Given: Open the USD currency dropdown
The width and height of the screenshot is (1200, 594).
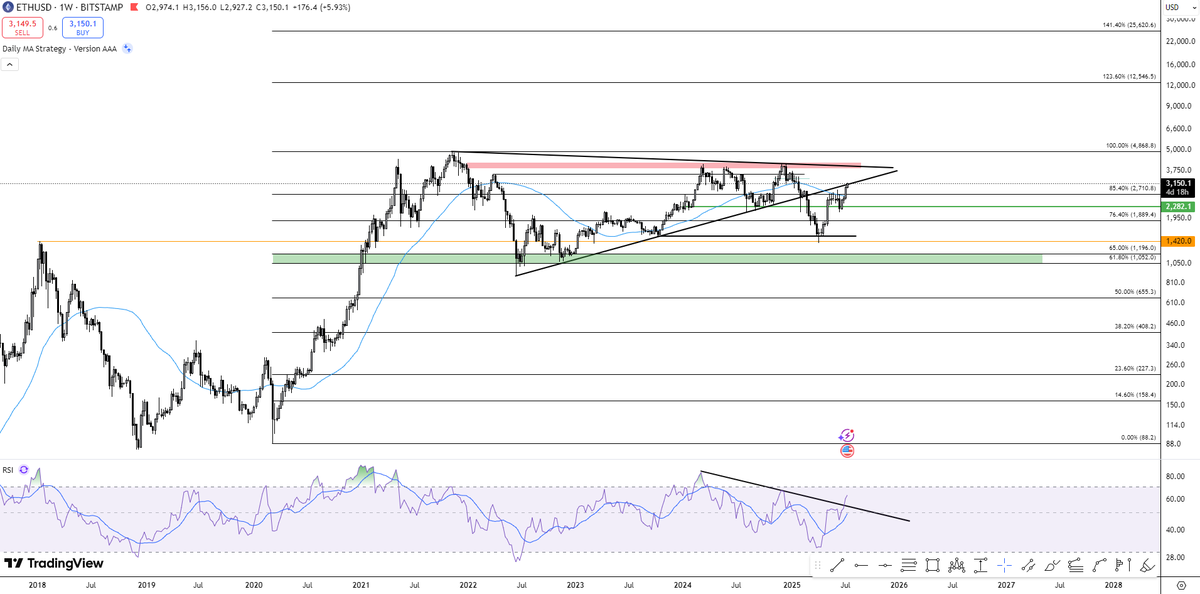Looking at the screenshot, I should point(1181,8).
